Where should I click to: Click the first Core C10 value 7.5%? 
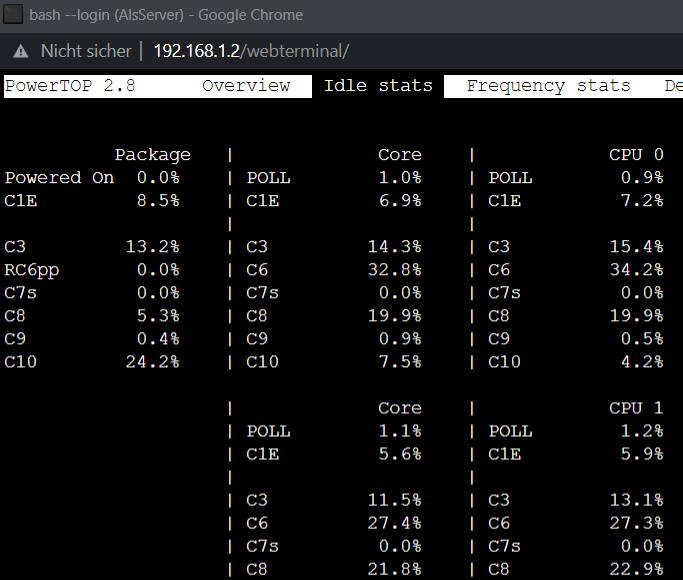click(x=400, y=362)
